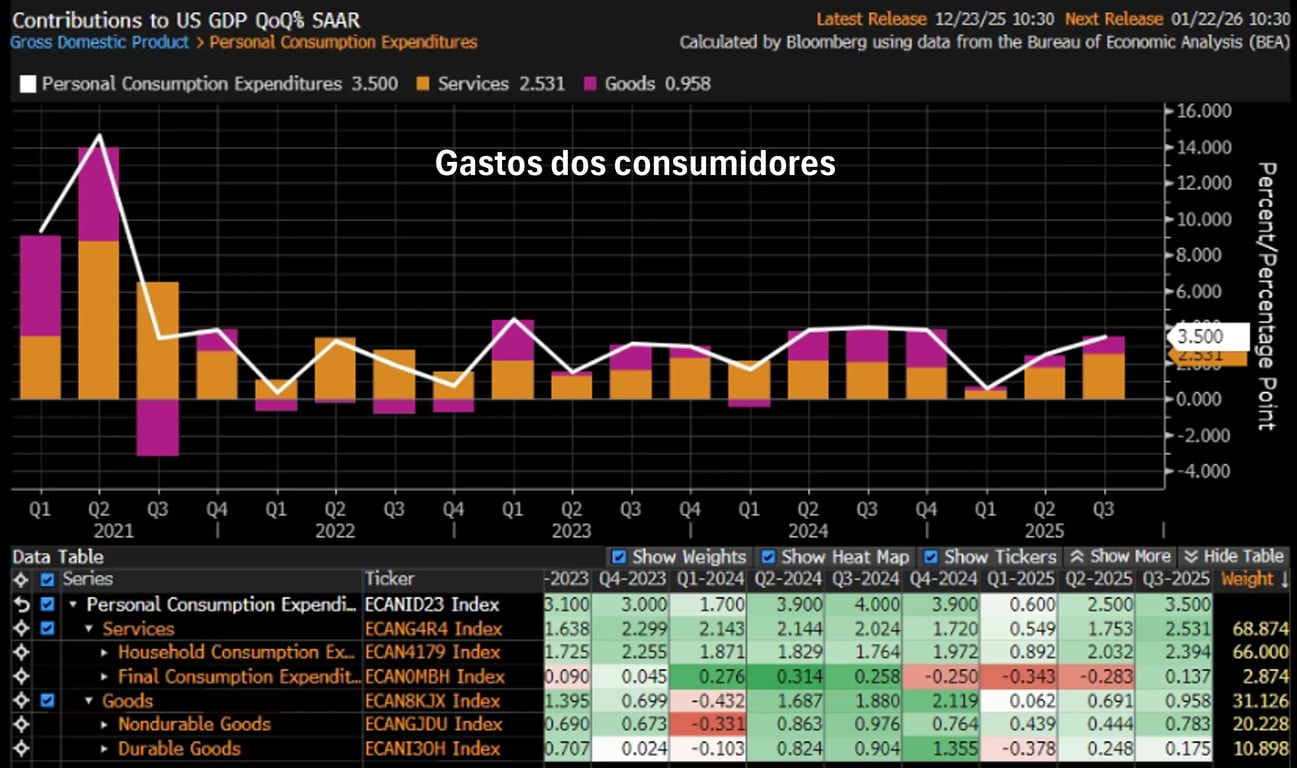The image size is (1297, 768).
Task: Open Gross Domestic Product breadcrumb
Action: tap(99, 42)
